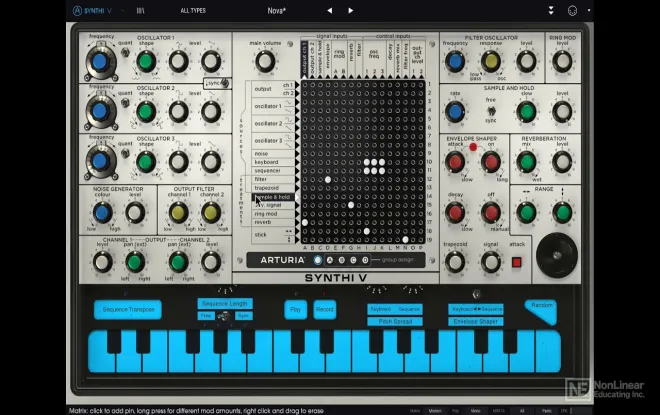This screenshot has height=415, width=660.
Task: Click the Sequence Transpose button
Action: pos(128,309)
